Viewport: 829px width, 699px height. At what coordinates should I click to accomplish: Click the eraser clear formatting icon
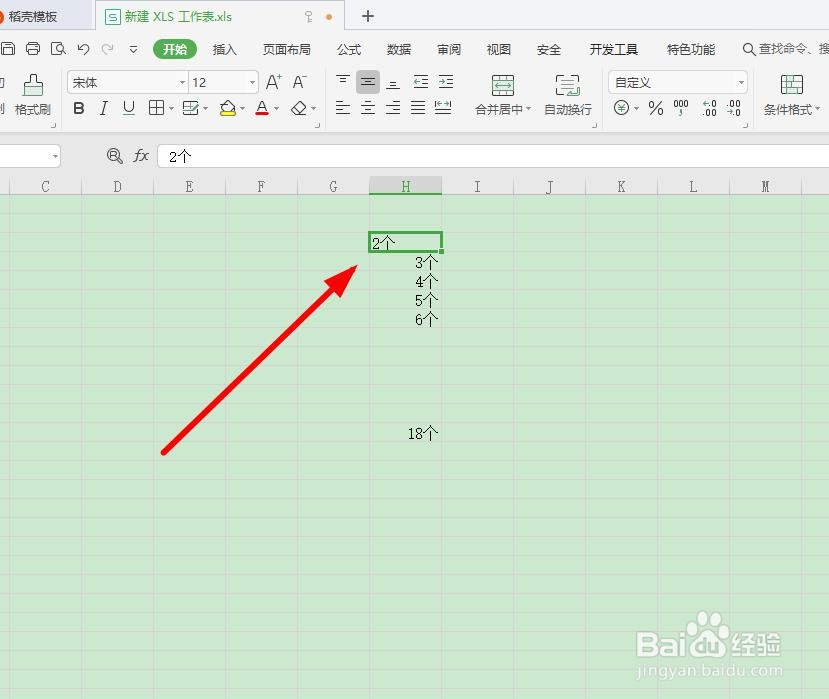click(299, 108)
